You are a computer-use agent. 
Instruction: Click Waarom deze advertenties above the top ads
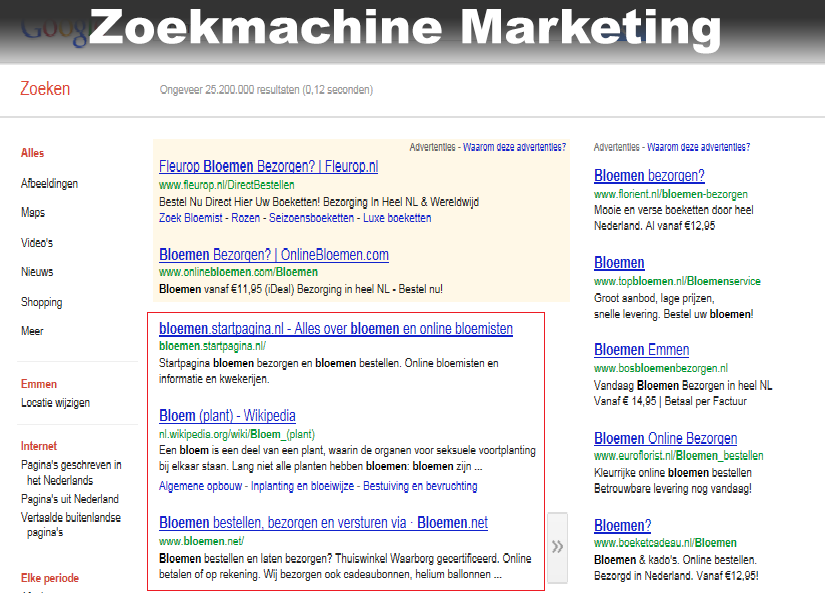pos(515,147)
